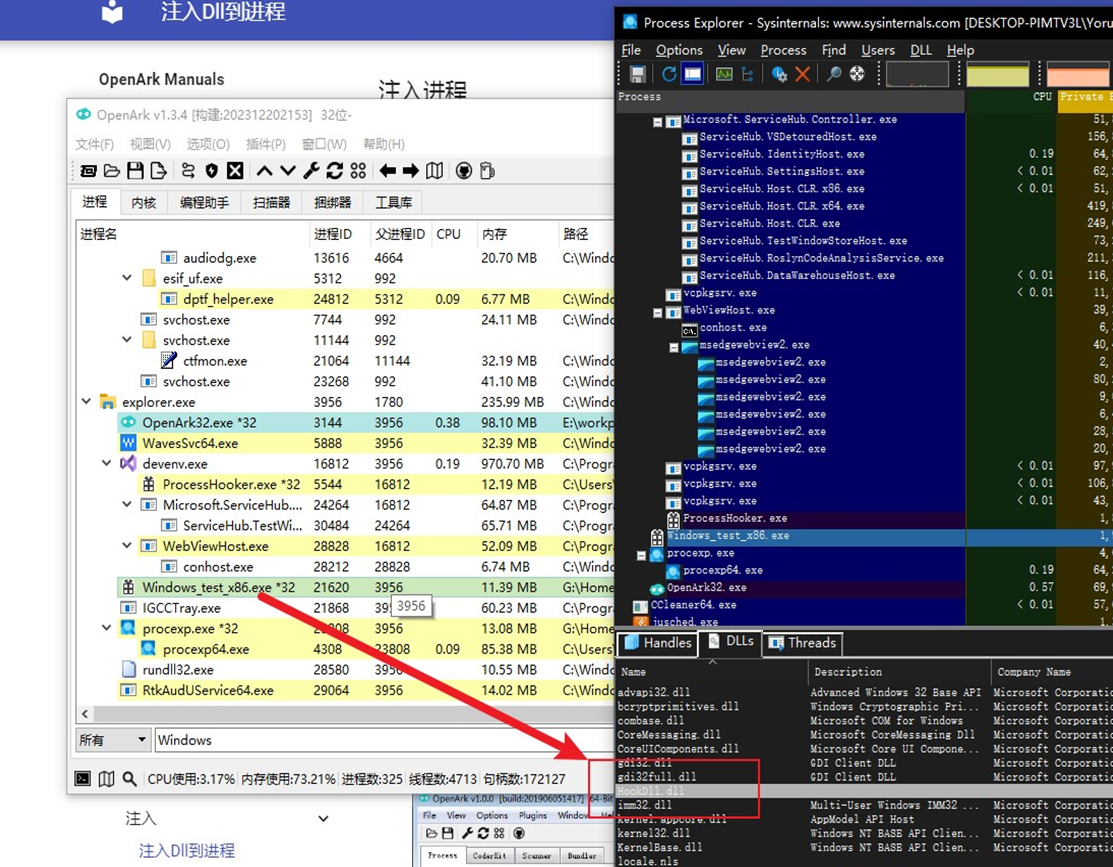Click the yellow commit history graph
The height and width of the screenshot is (867, 1113).
(x=997, y=74)
